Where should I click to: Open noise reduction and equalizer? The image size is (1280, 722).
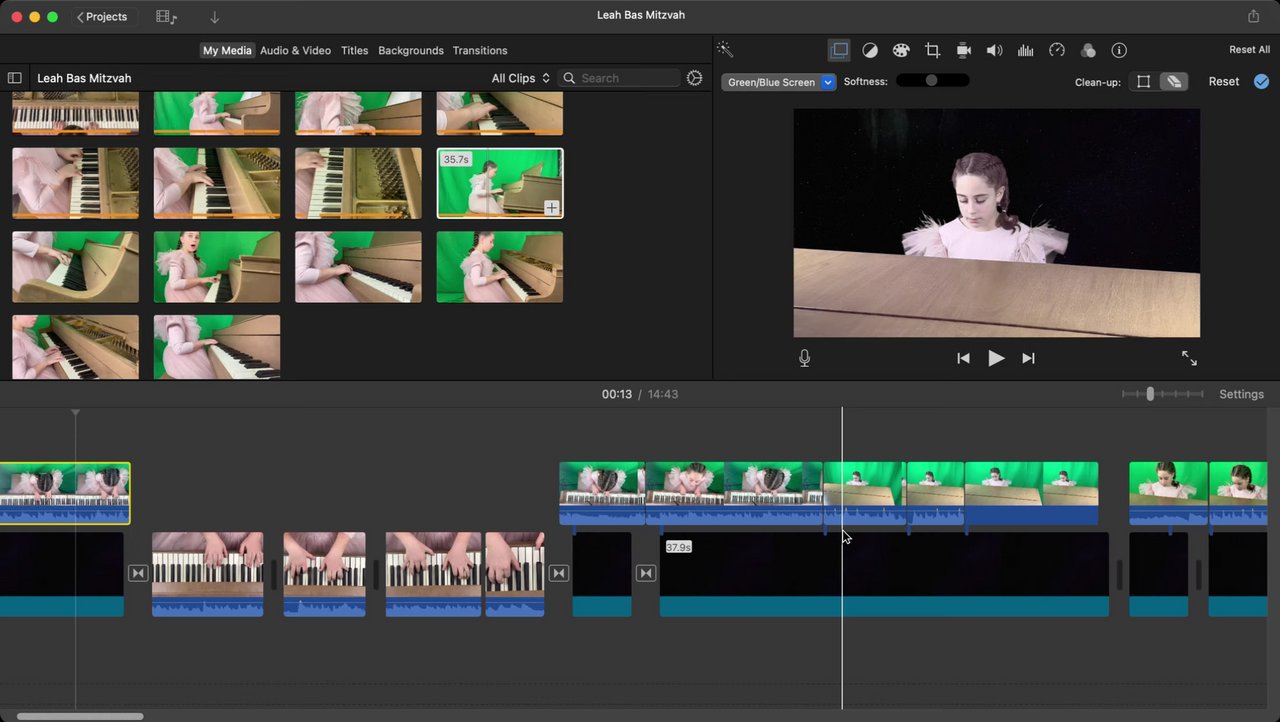pyautogui.click(x=1025, y=50)
